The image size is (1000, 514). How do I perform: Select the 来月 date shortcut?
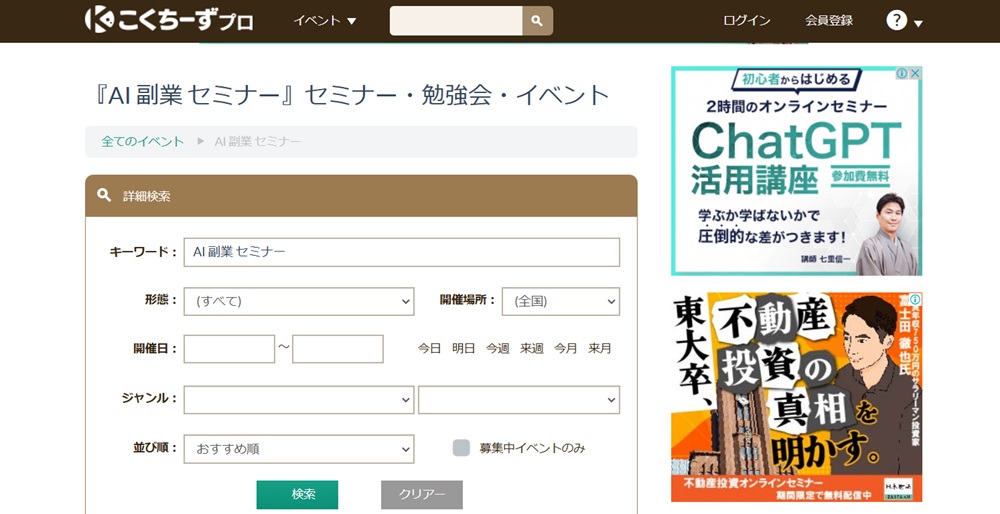pos(599,348)
